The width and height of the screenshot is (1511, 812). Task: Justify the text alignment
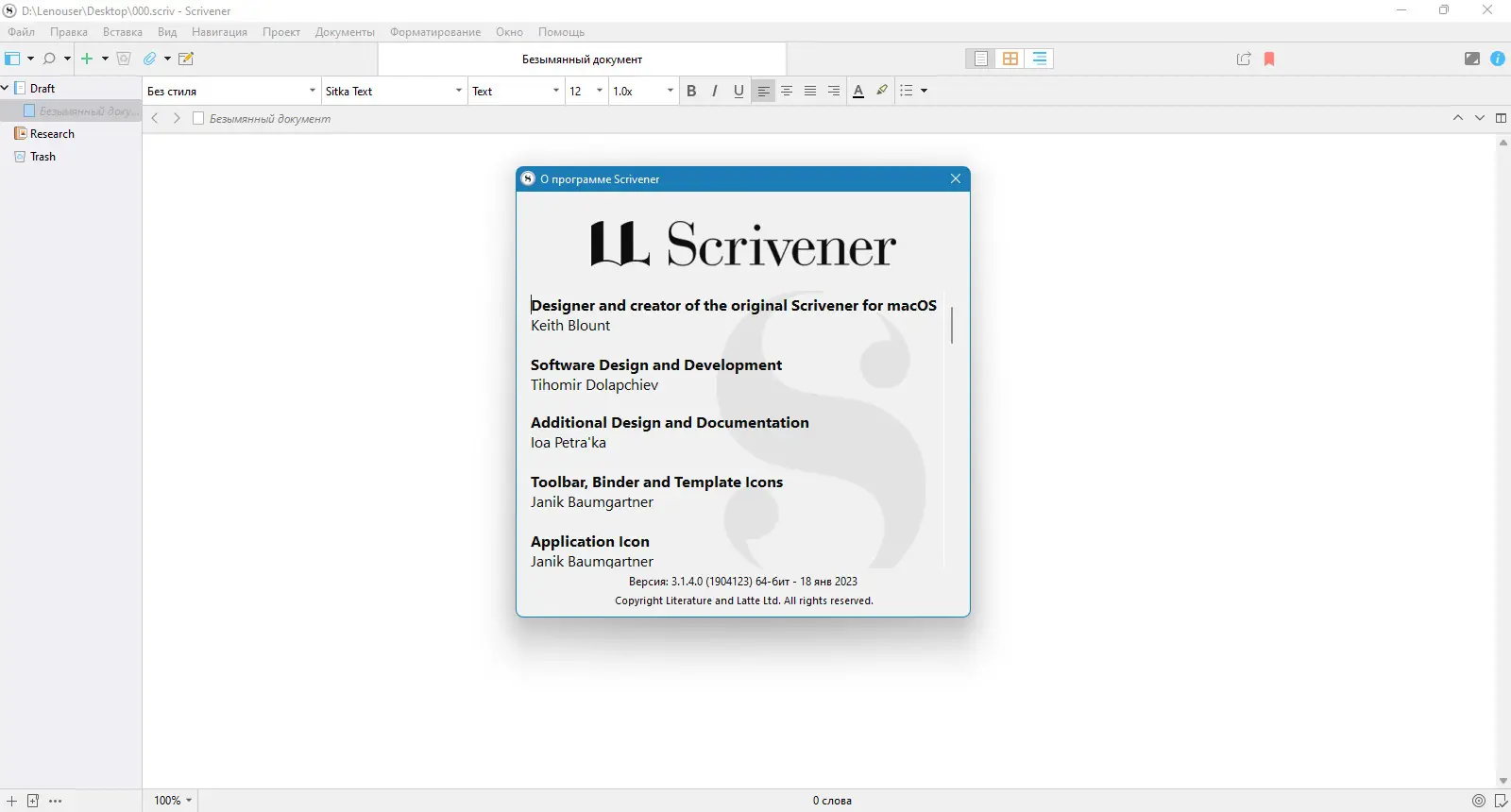810,91
